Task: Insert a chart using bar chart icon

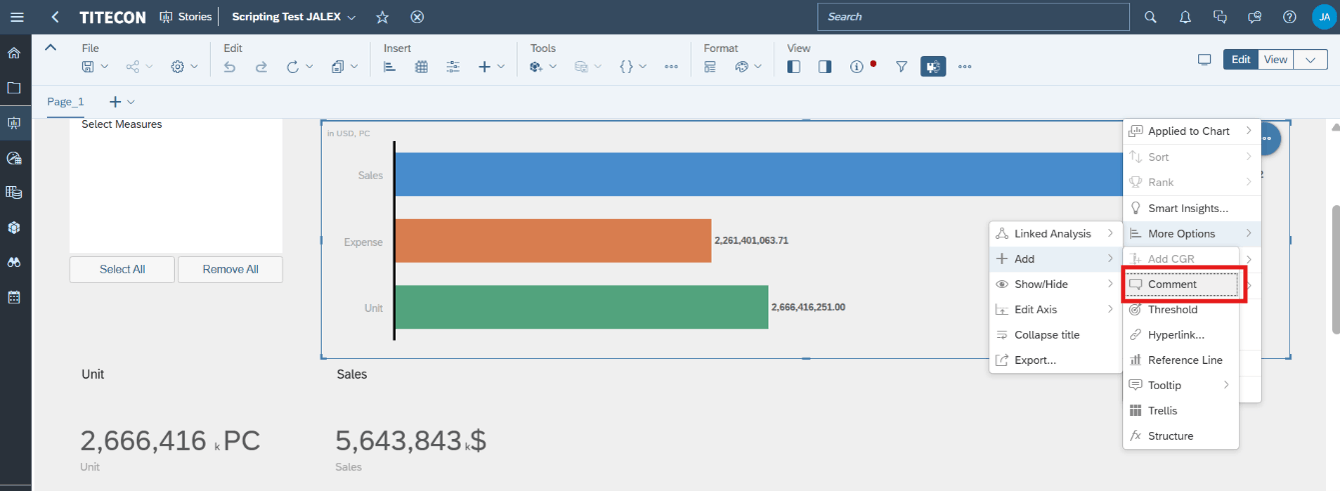Action: tap(390, 67)
